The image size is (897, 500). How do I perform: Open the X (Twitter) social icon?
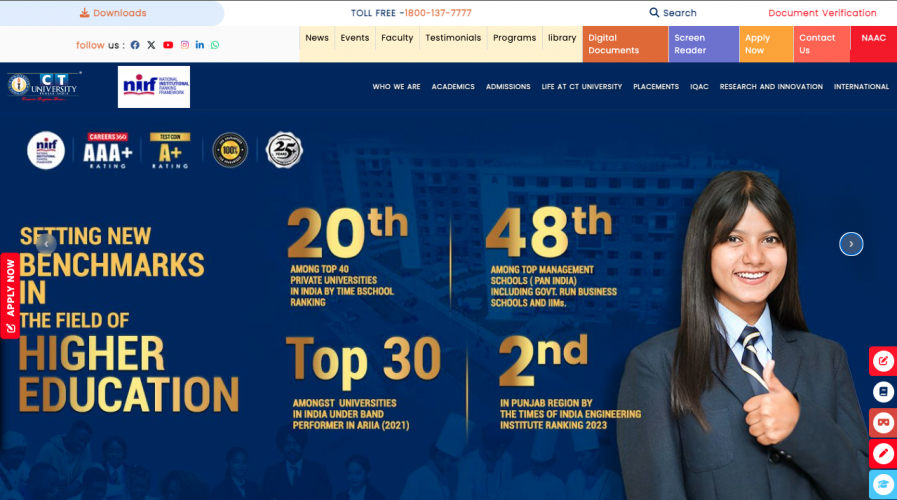[151, 45]
